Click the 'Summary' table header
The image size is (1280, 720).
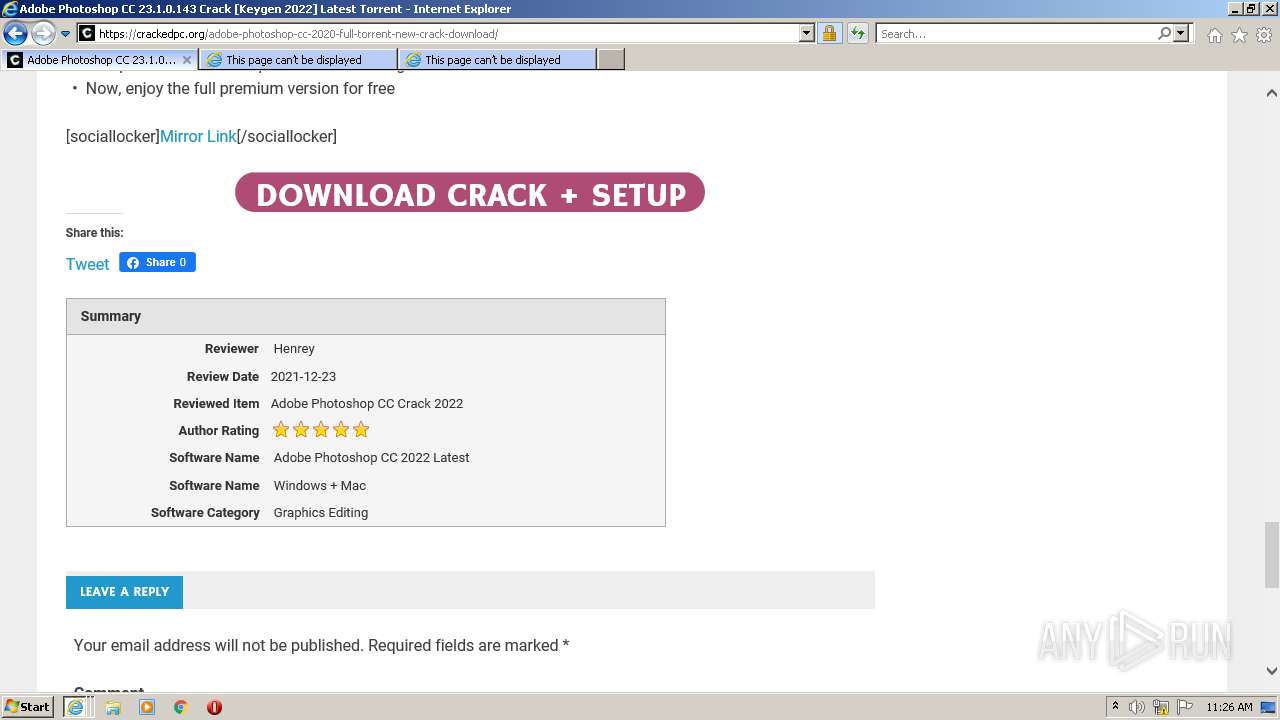point(366,316)
